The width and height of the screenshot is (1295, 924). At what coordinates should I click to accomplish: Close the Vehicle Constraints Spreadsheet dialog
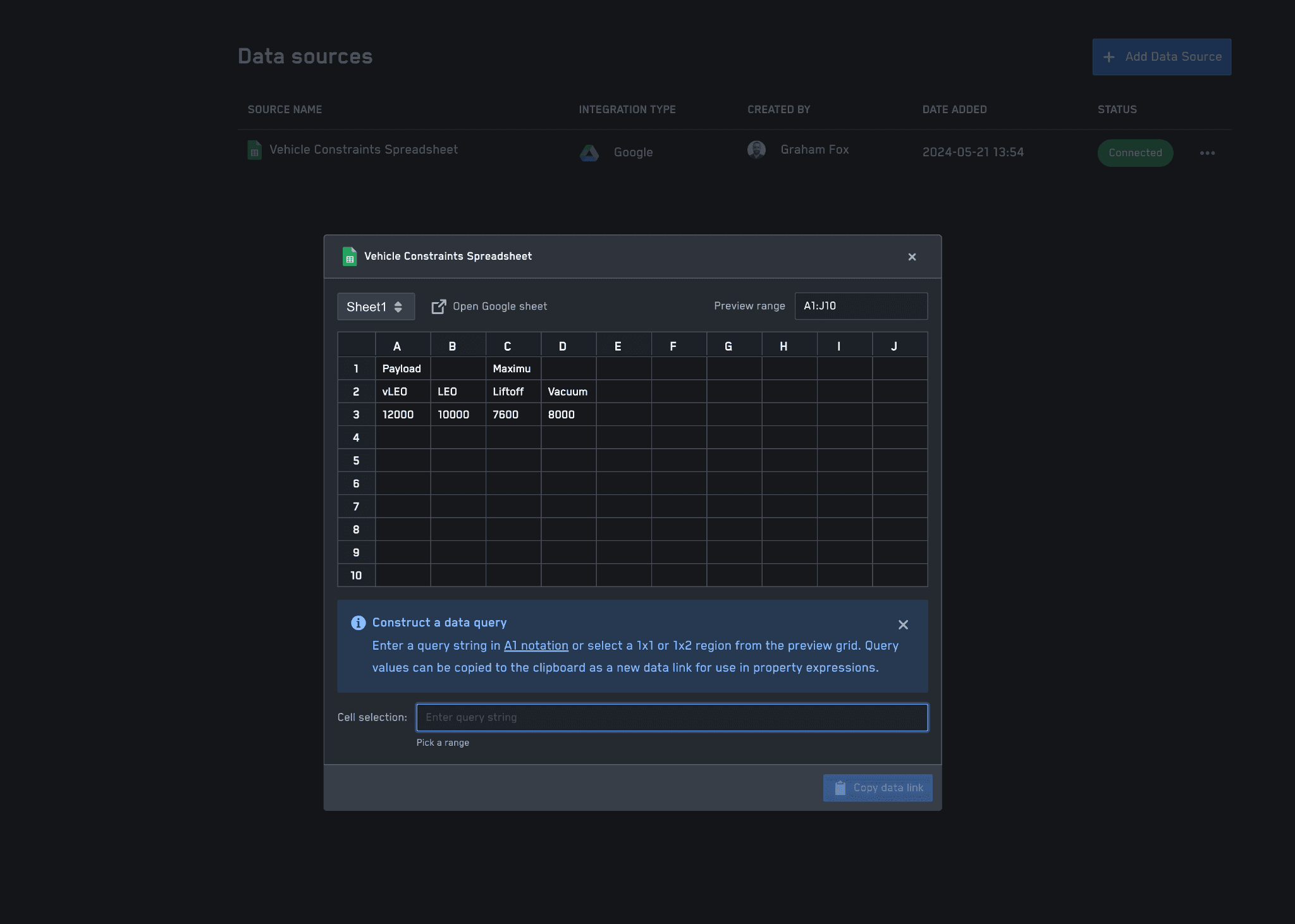(x=912, y=257)
